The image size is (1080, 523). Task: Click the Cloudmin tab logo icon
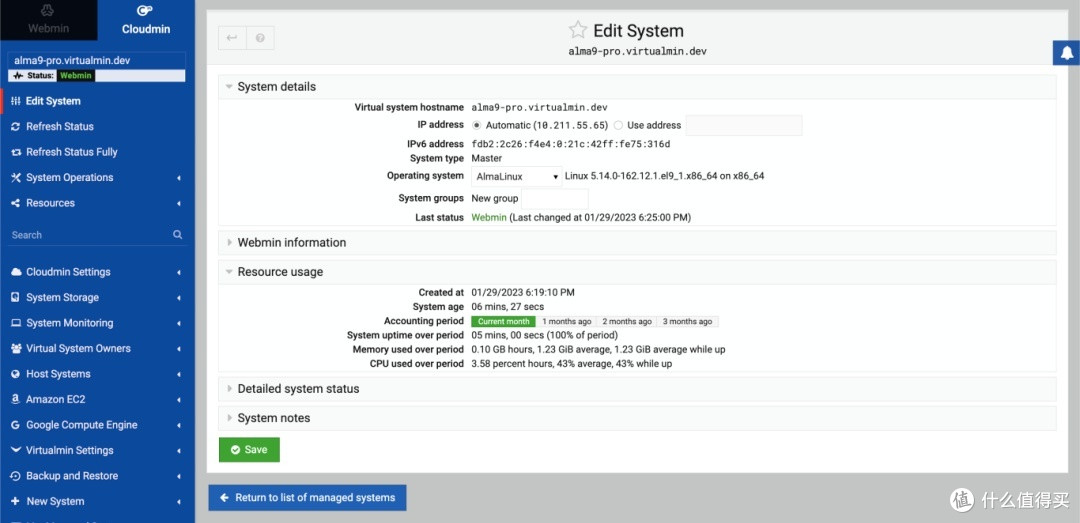[x=145, y=10]
